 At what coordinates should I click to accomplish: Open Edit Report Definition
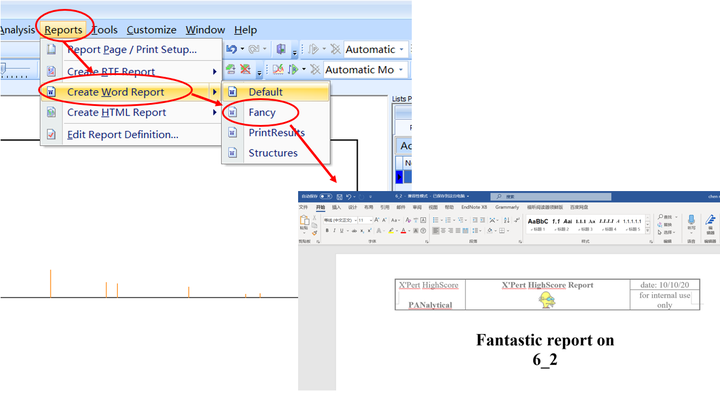(131, 135)
